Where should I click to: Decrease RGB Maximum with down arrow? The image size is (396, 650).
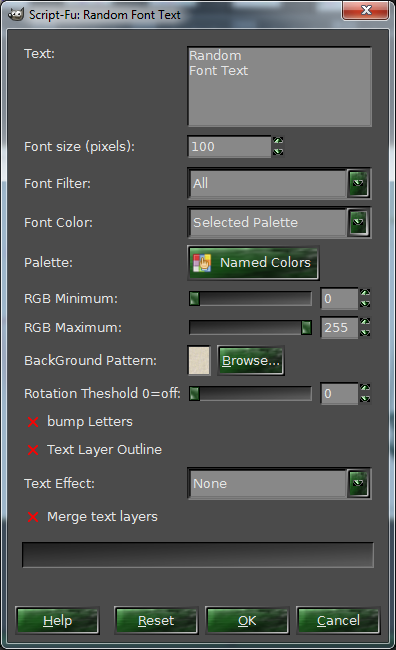tap(365, 333)
